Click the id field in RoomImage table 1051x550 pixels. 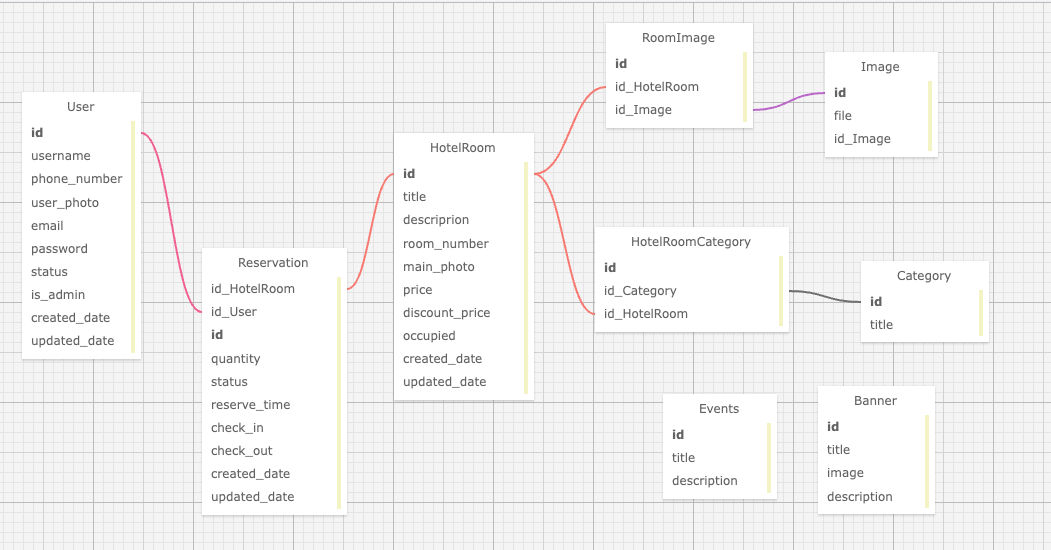coord(621,64)
